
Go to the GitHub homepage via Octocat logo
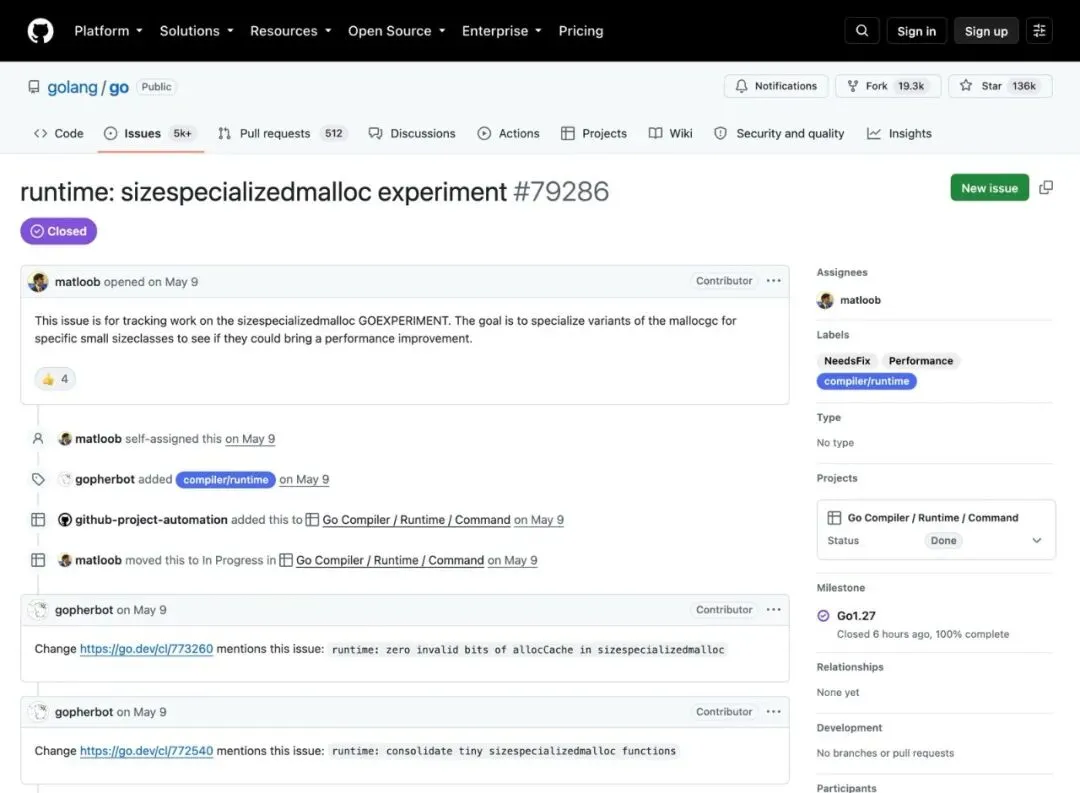[40, 31]
